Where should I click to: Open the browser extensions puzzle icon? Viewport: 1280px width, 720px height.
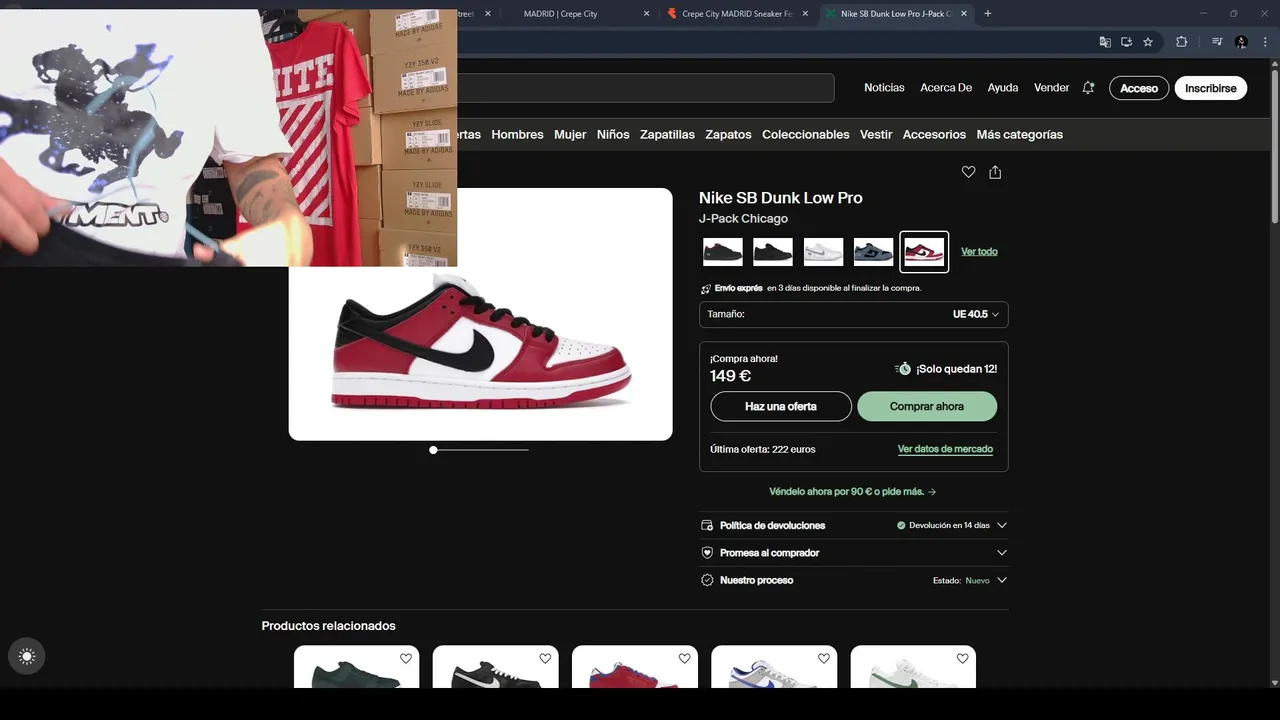pyautogui.click(x=1181, y=42)
